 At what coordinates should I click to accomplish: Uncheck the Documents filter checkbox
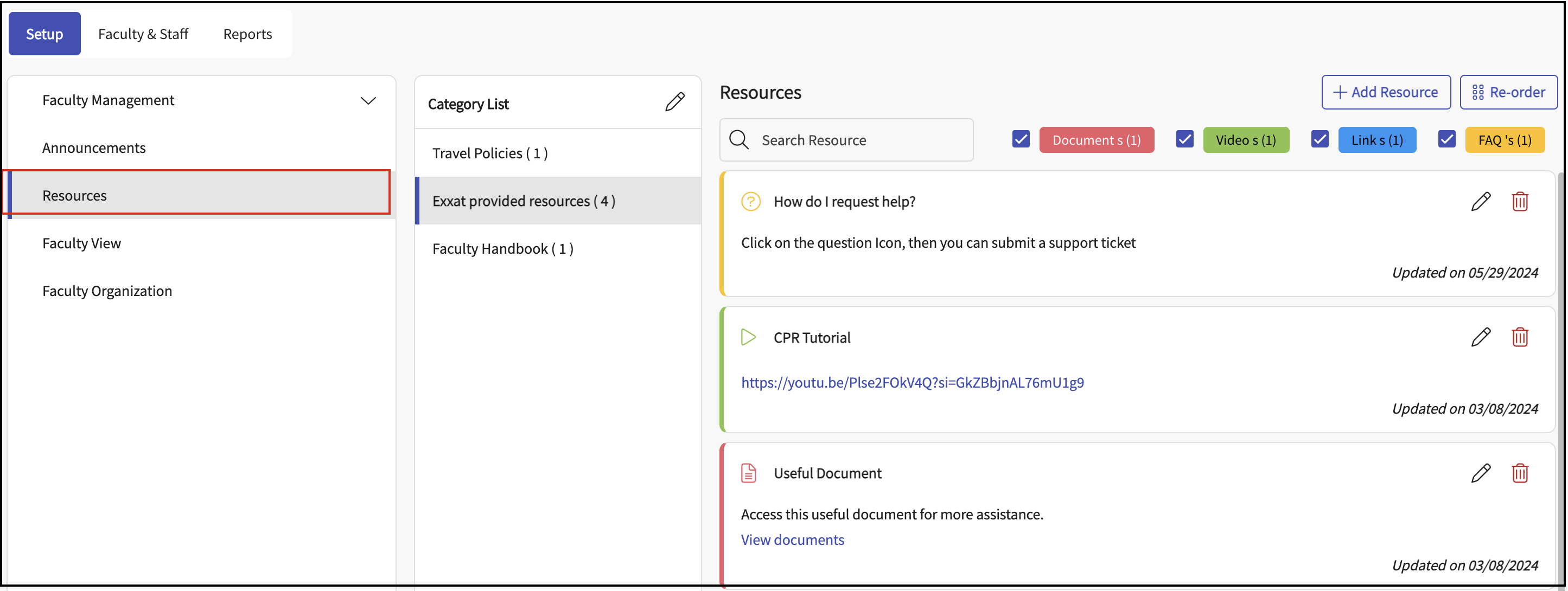point(1021,139)
